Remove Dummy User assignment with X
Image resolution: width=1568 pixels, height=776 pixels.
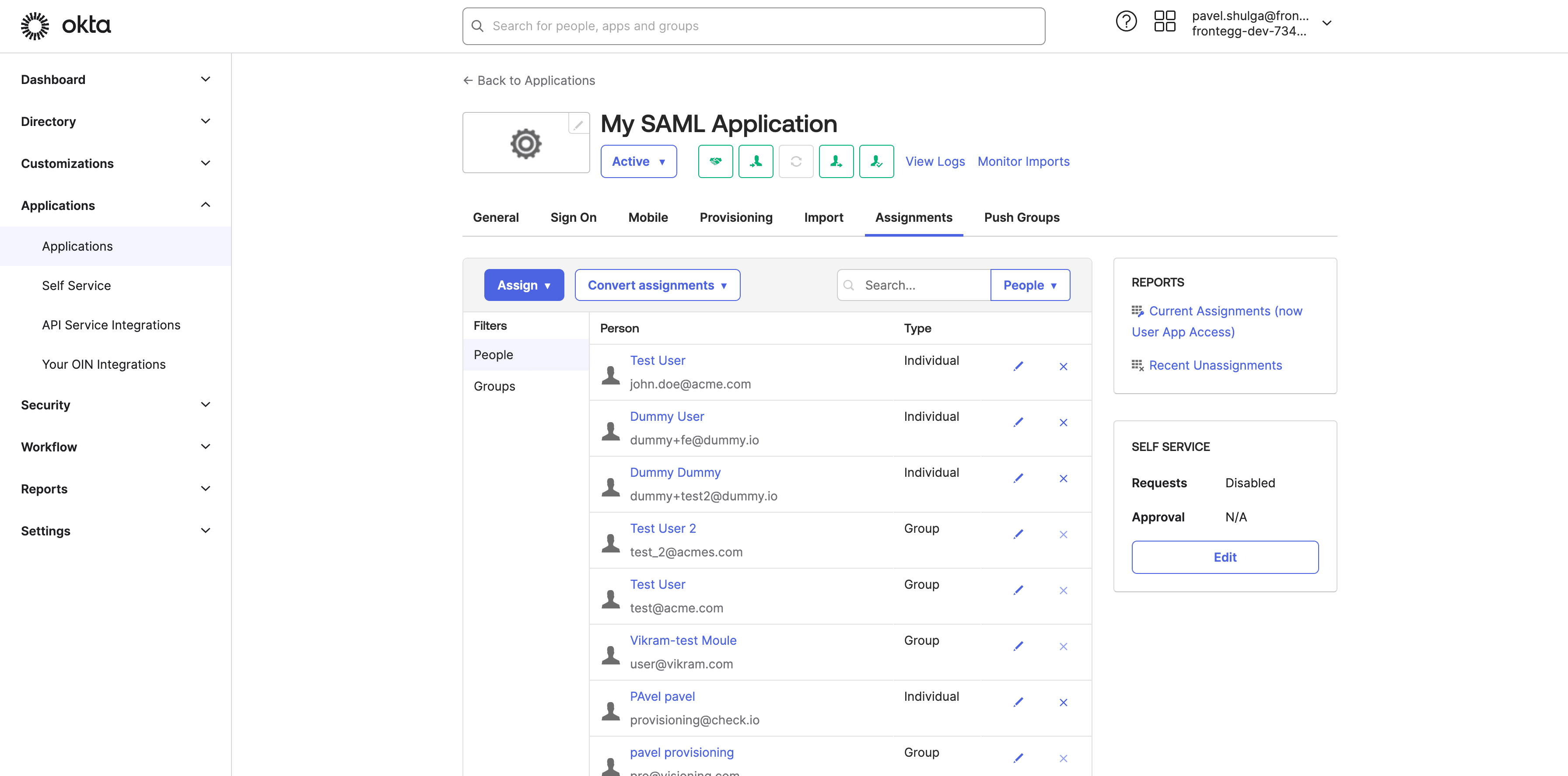pyautogui.click(x=1064, y=423)
